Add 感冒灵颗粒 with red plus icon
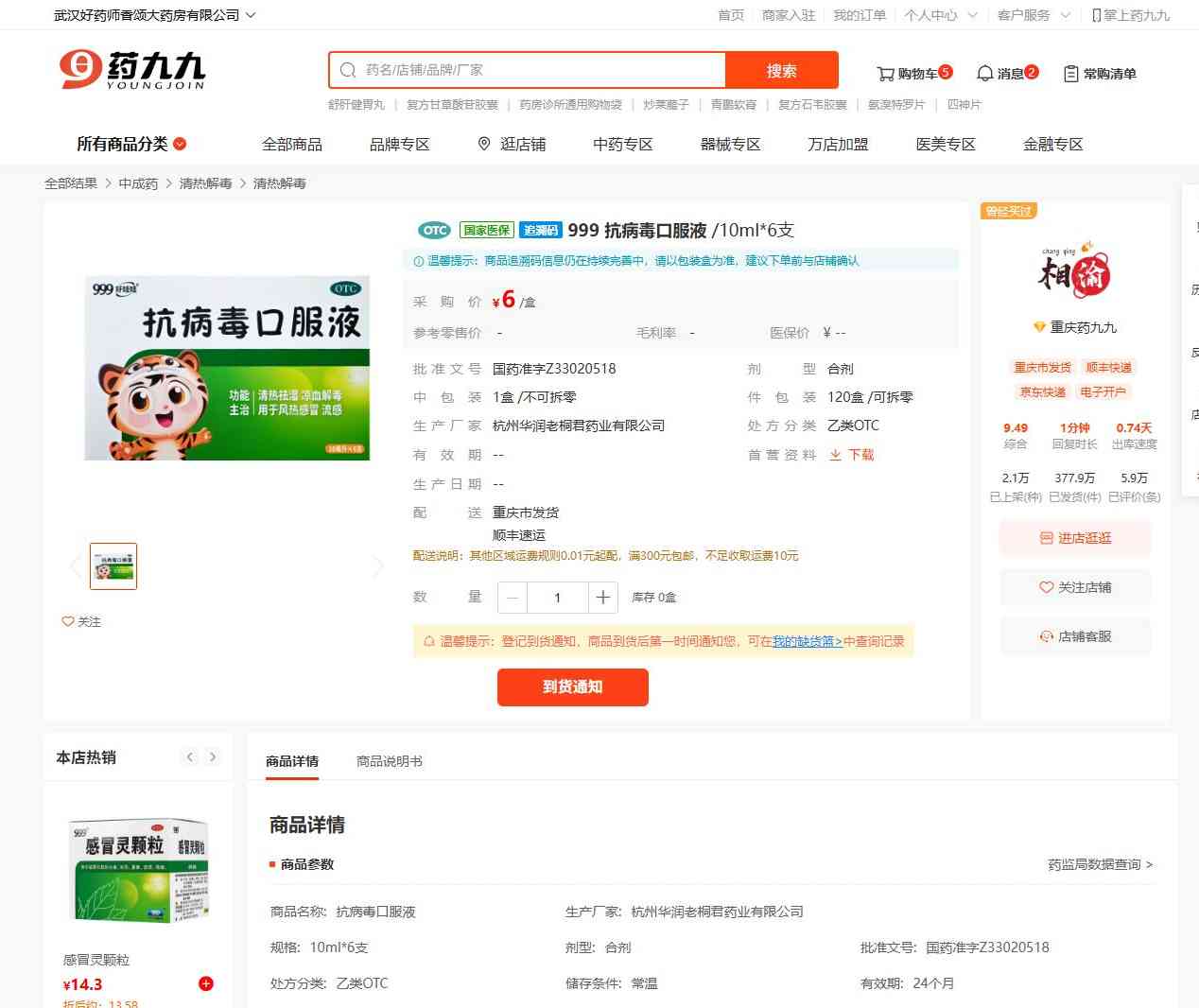The width and height of the screenshot is (1199, 1008). [x=205, y=983]
